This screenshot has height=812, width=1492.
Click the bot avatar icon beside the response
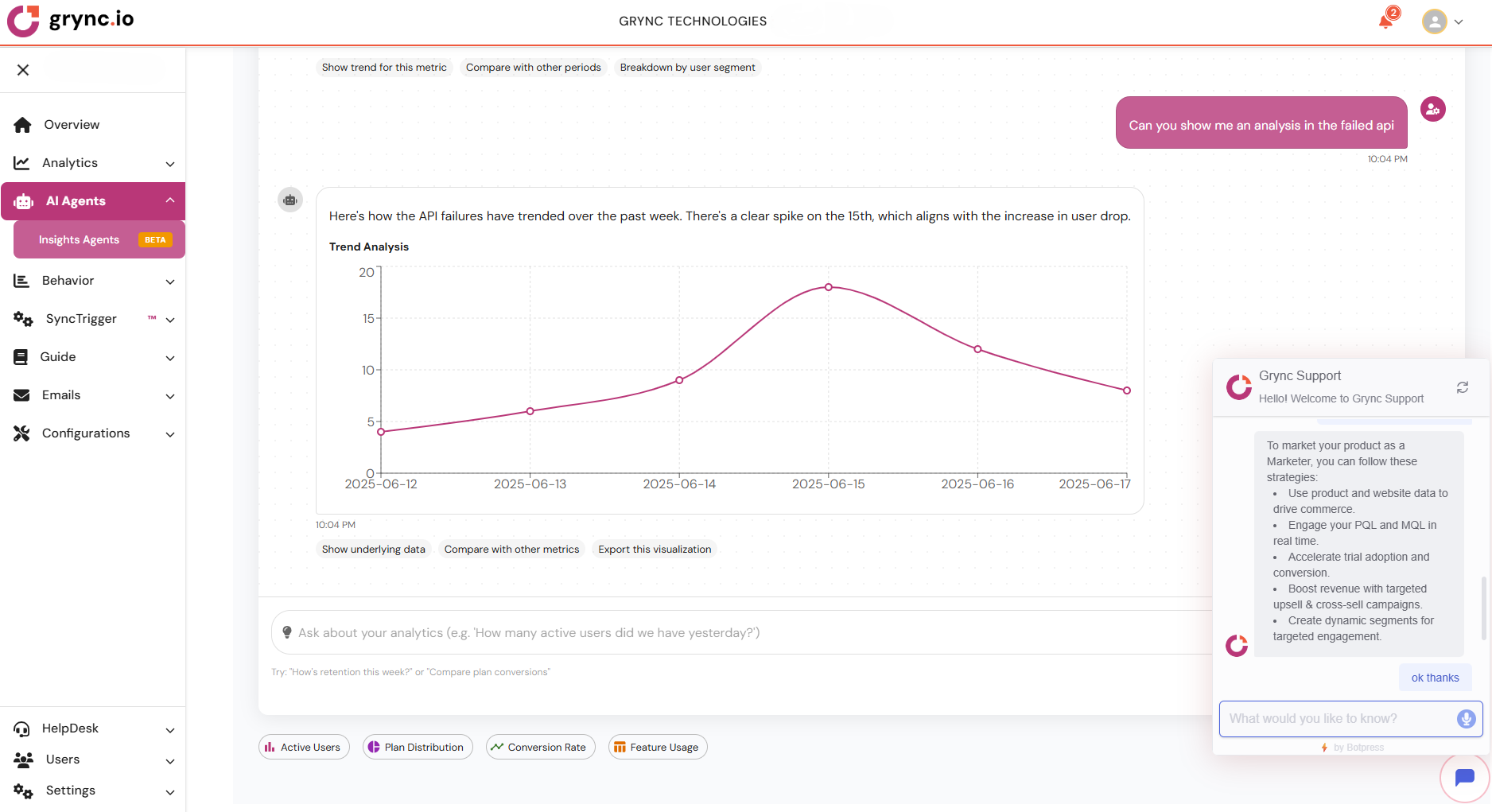[x=290, y=200]
